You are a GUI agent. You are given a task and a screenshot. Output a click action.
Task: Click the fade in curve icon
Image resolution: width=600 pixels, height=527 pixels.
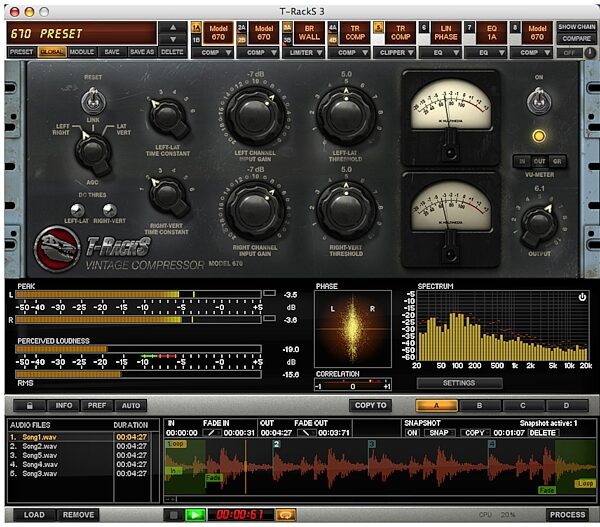[x=212, y=433]
